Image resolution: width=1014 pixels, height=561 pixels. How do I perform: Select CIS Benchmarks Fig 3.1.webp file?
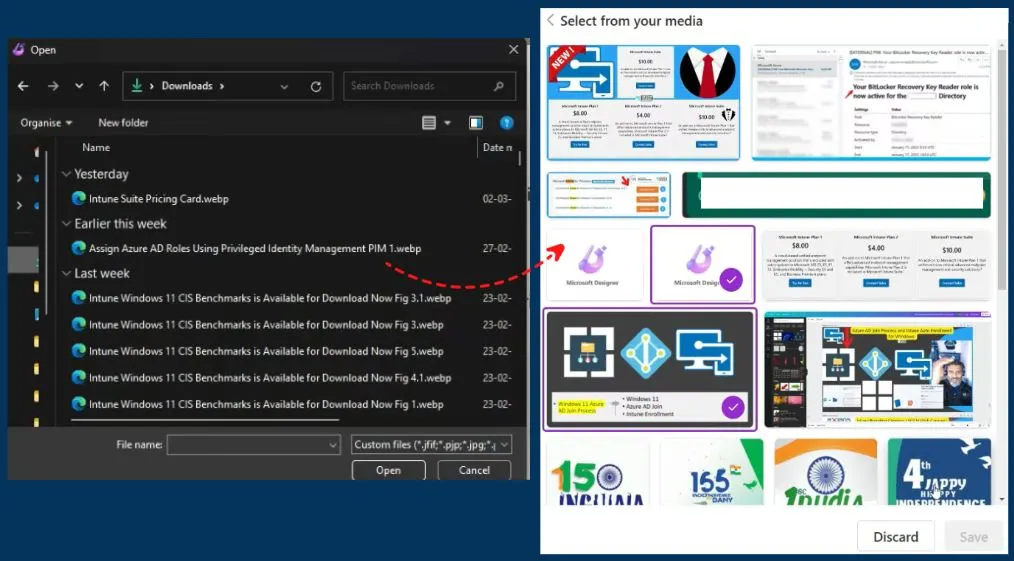click(x=270, y=299)
